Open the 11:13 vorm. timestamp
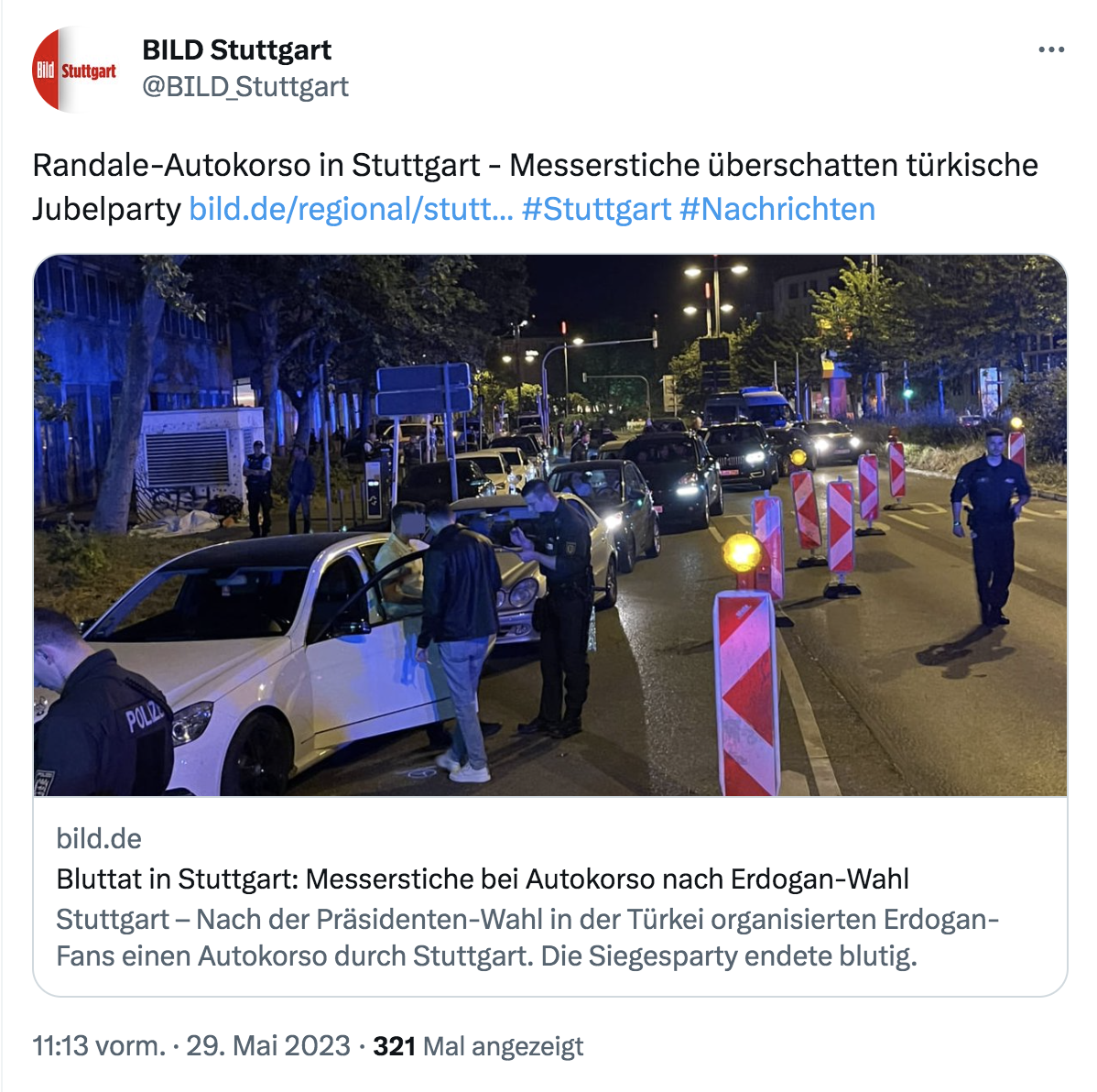The image size is (1097, 1092). pos(99,1046)
